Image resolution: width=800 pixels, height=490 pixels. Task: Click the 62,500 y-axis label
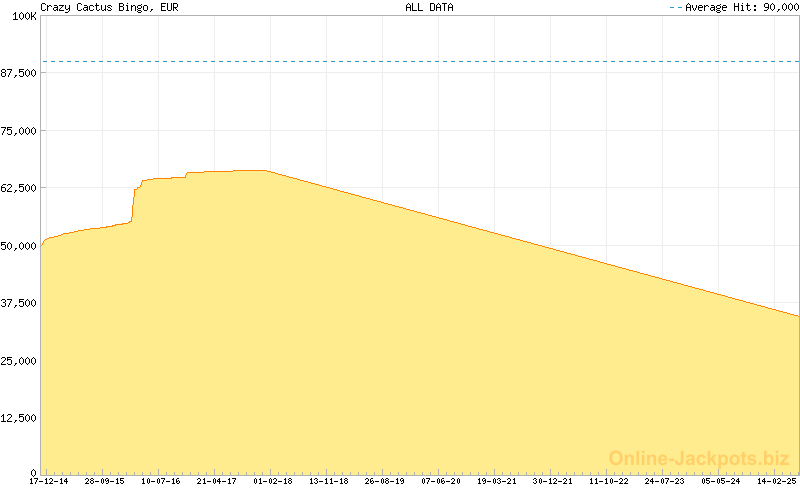click(19, 188)
